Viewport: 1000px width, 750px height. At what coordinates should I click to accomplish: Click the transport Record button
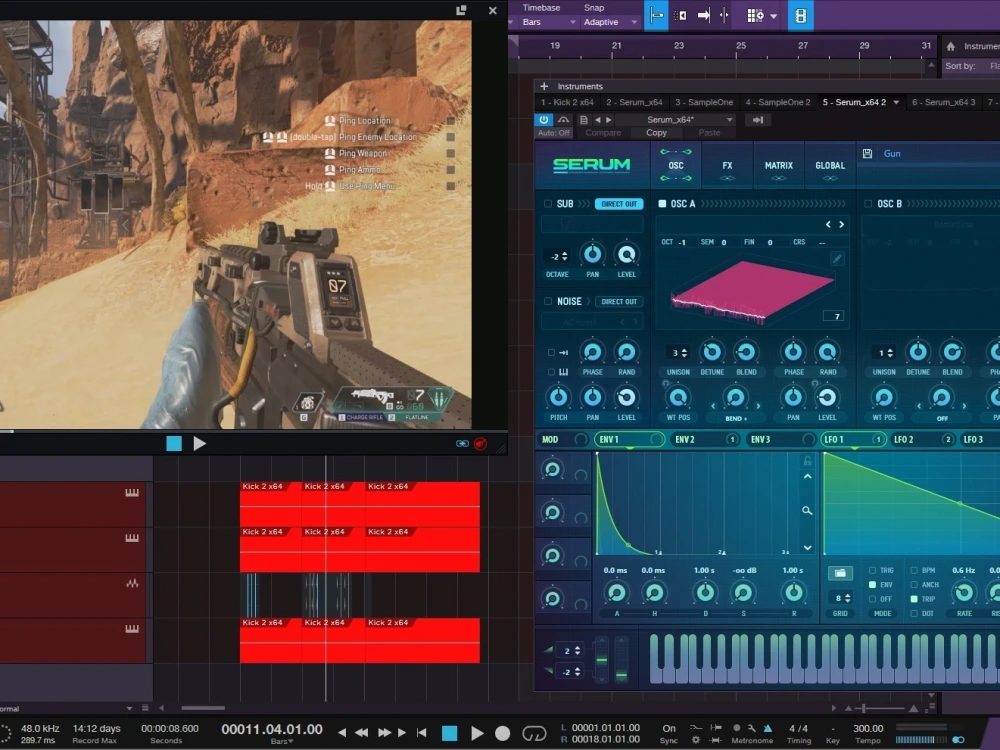tap(503, 733)
